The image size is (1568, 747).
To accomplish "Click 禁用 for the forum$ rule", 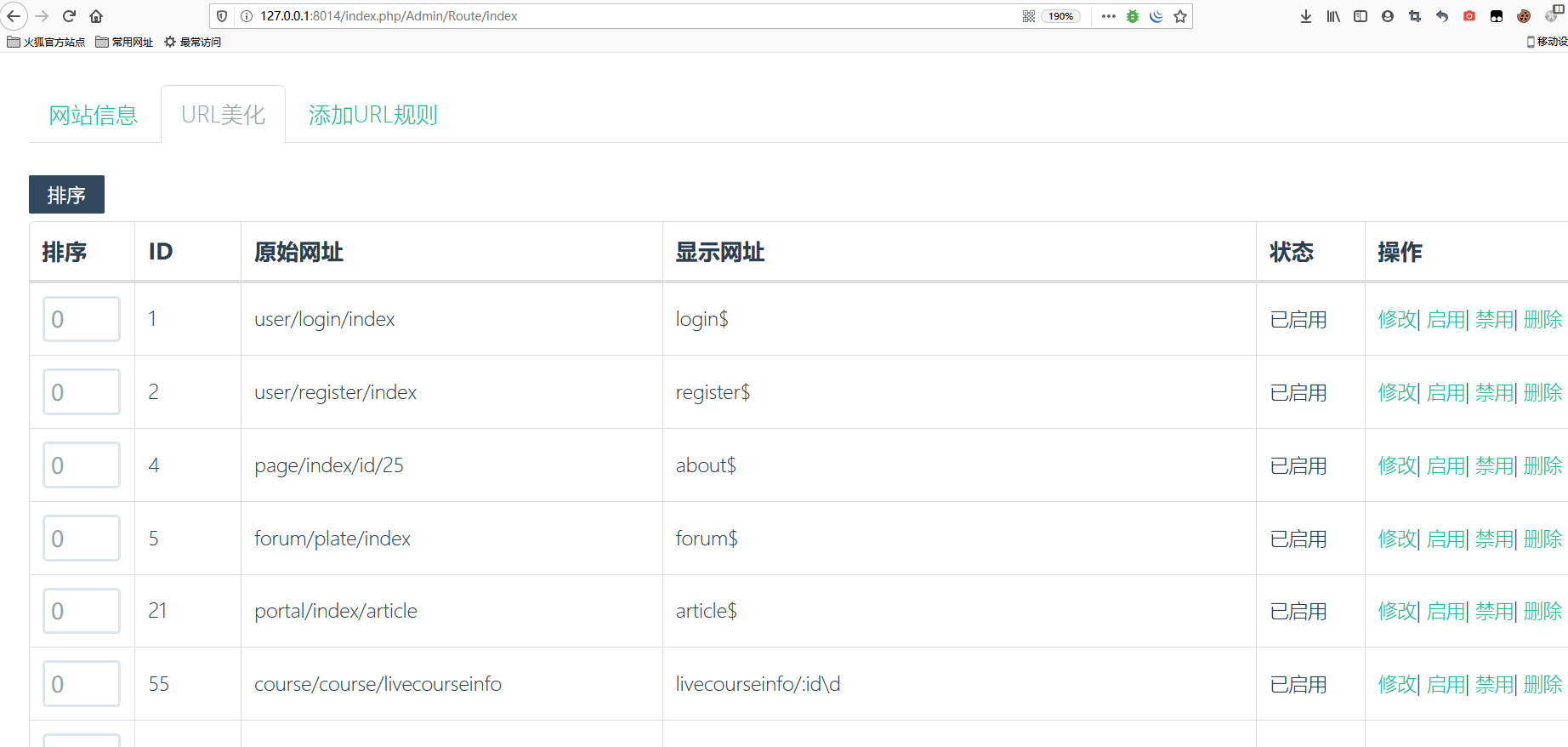I will click(1494, 539).
